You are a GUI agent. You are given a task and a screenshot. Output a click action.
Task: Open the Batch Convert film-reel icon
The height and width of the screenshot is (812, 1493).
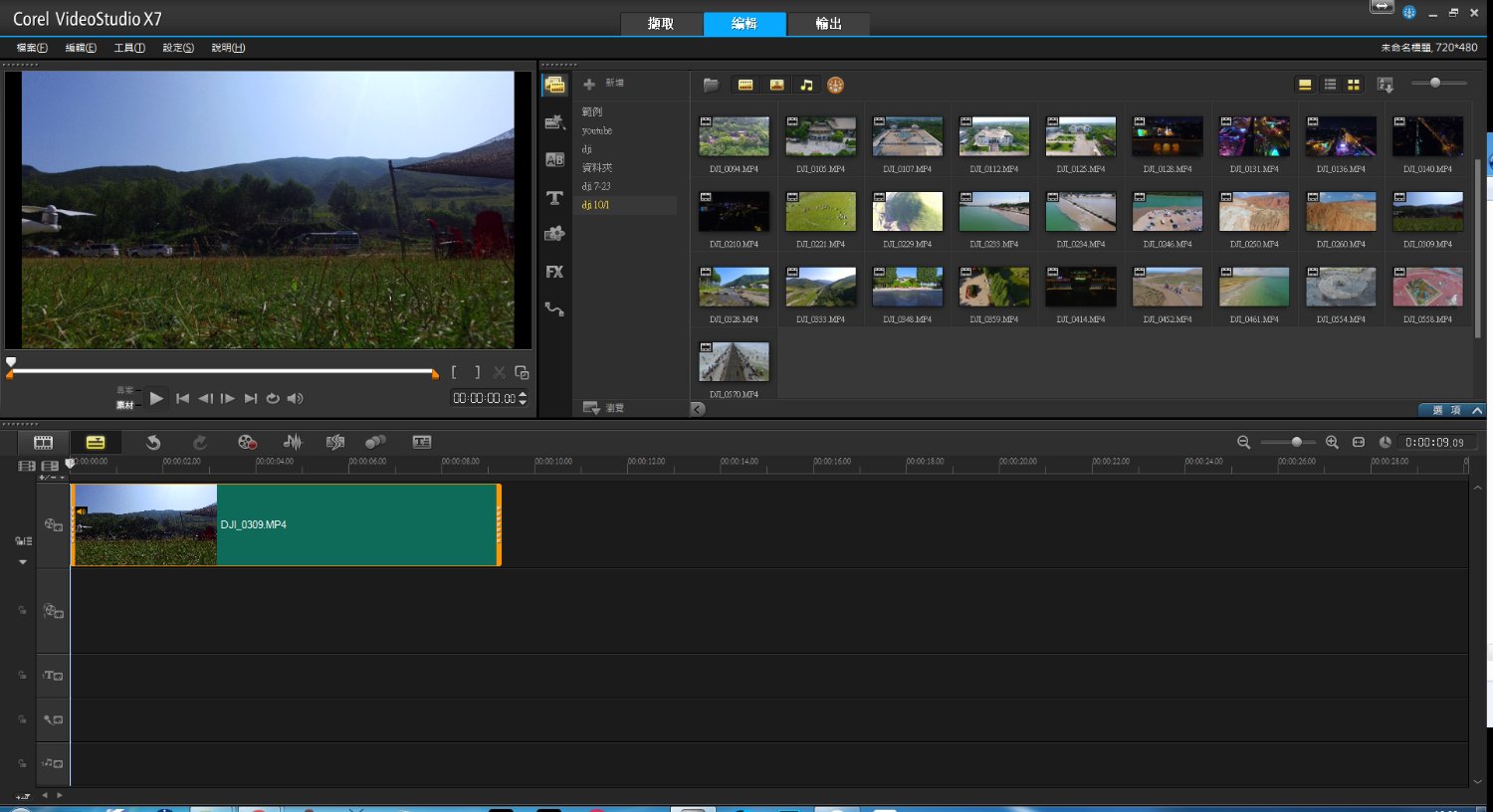coord(835,85)
